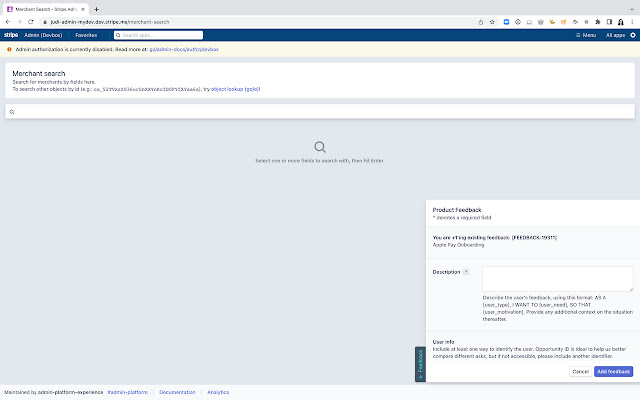Click the Stripe logo
This screenshot has height=400, width=640.
tap(11, 35)
